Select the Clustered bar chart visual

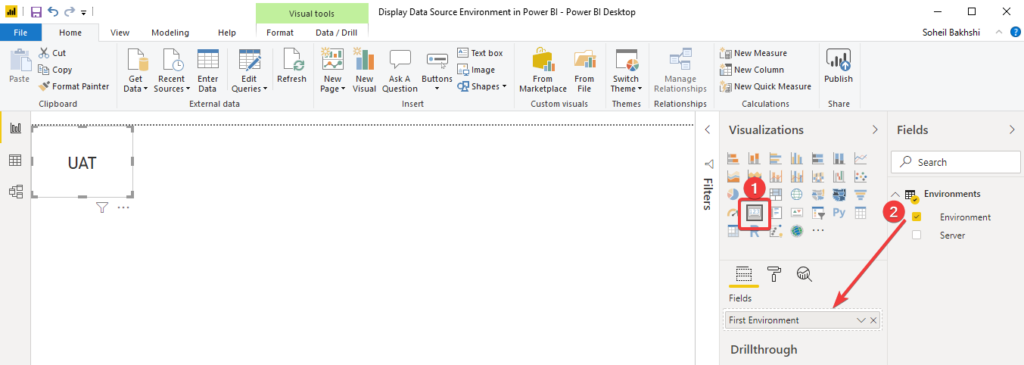click(x=775, y=158)
